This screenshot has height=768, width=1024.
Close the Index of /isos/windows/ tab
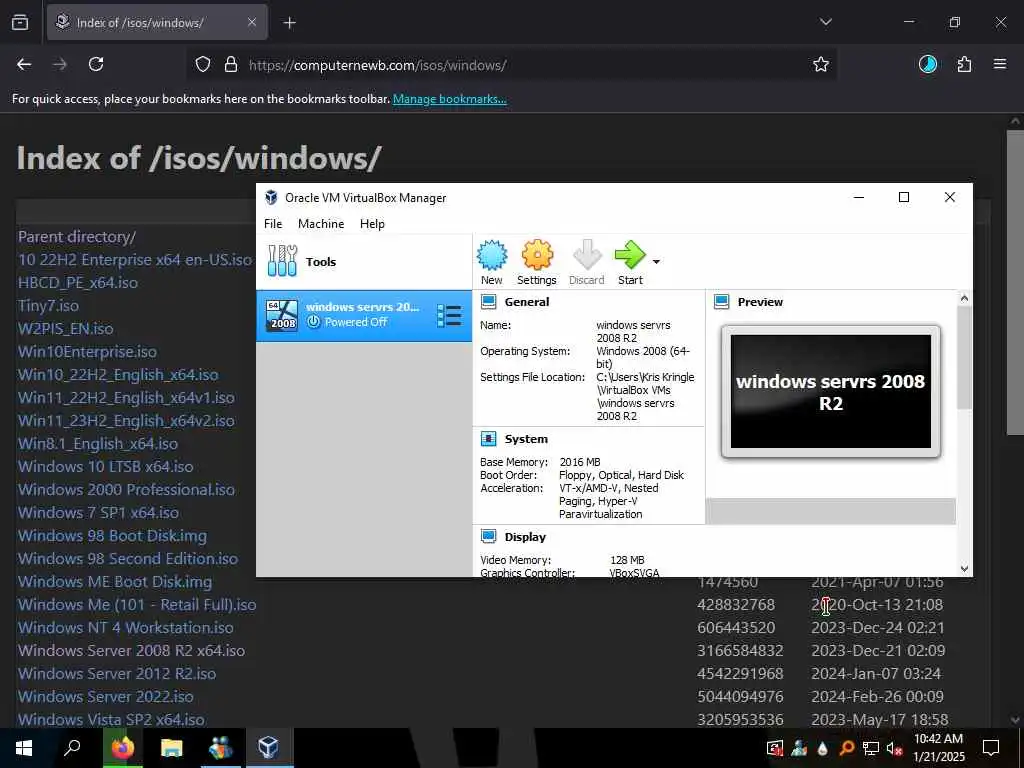pyautogui.click(x=252, y=22)
